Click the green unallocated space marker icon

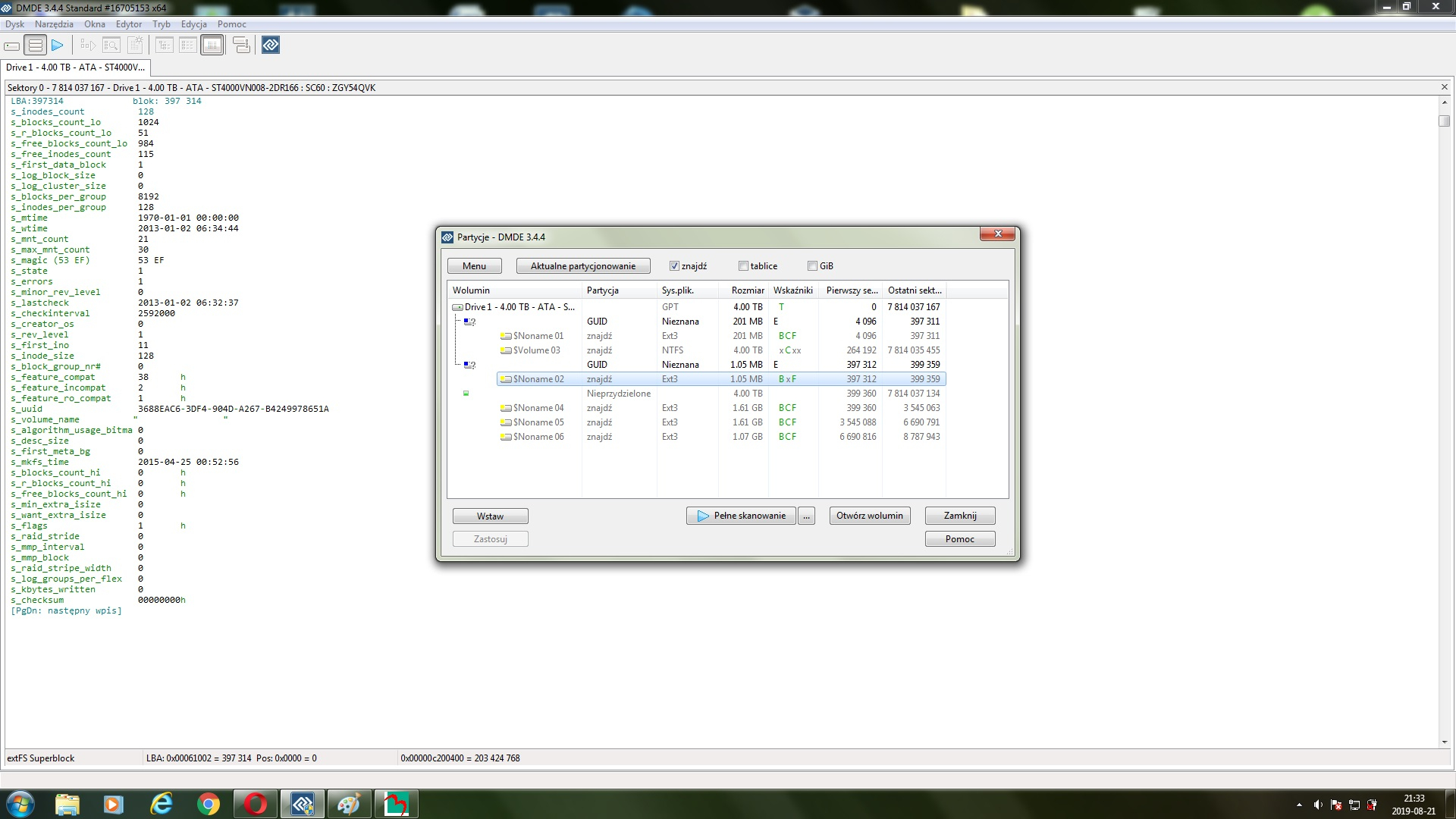(x=466, y=394)
